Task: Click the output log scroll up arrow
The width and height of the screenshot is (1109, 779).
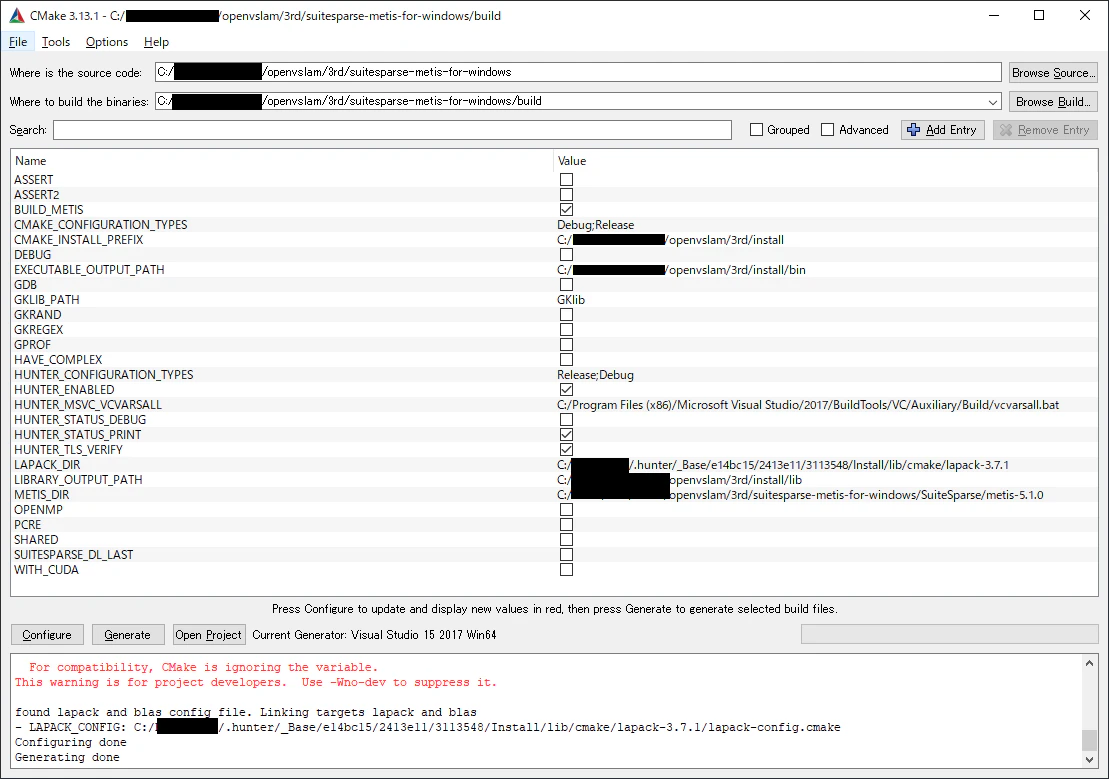Action: click(x=1089, y=663)
